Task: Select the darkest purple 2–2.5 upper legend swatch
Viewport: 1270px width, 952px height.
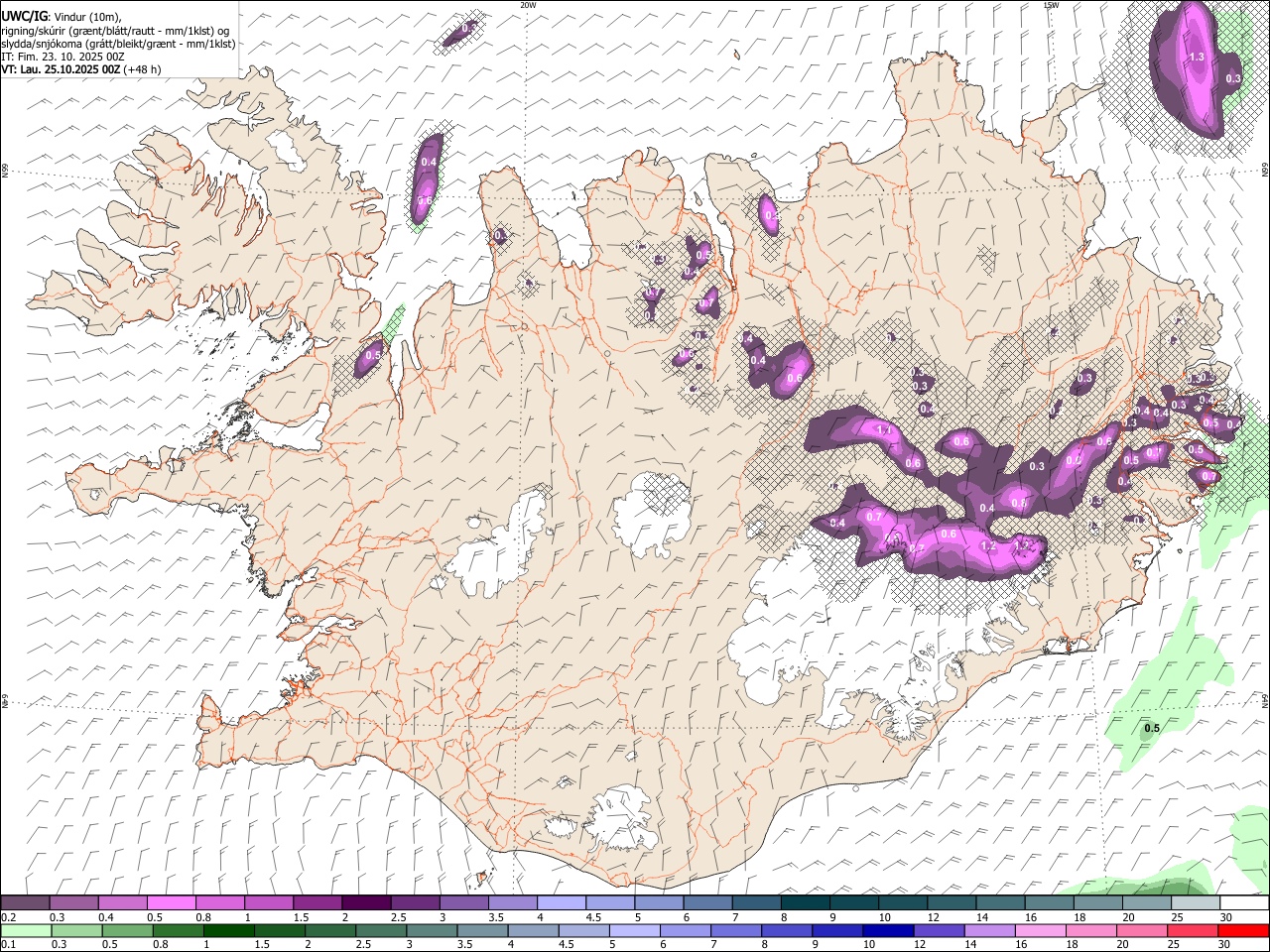Action: coord(366,903)
